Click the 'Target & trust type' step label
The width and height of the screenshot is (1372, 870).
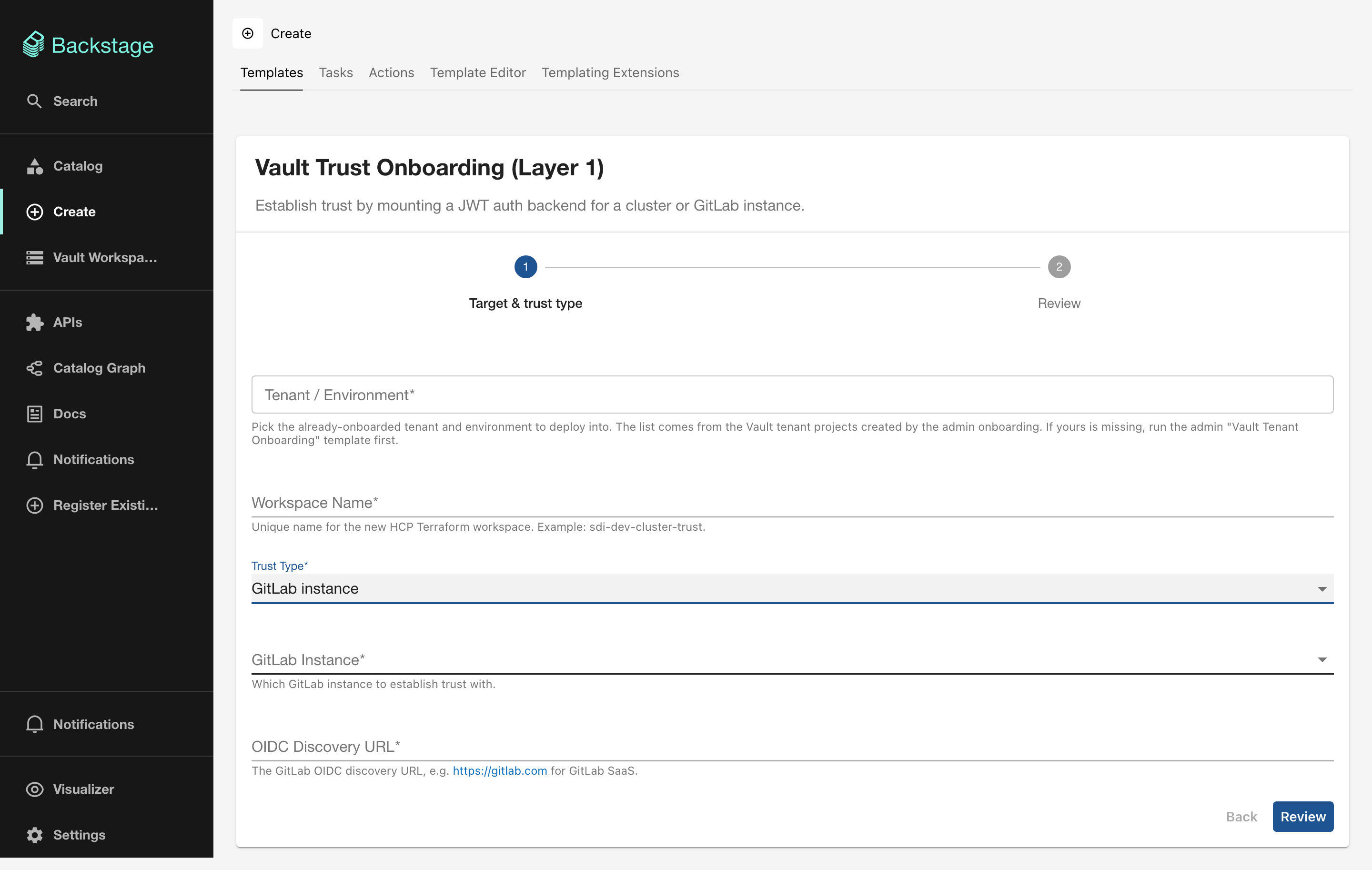point(525,303)
